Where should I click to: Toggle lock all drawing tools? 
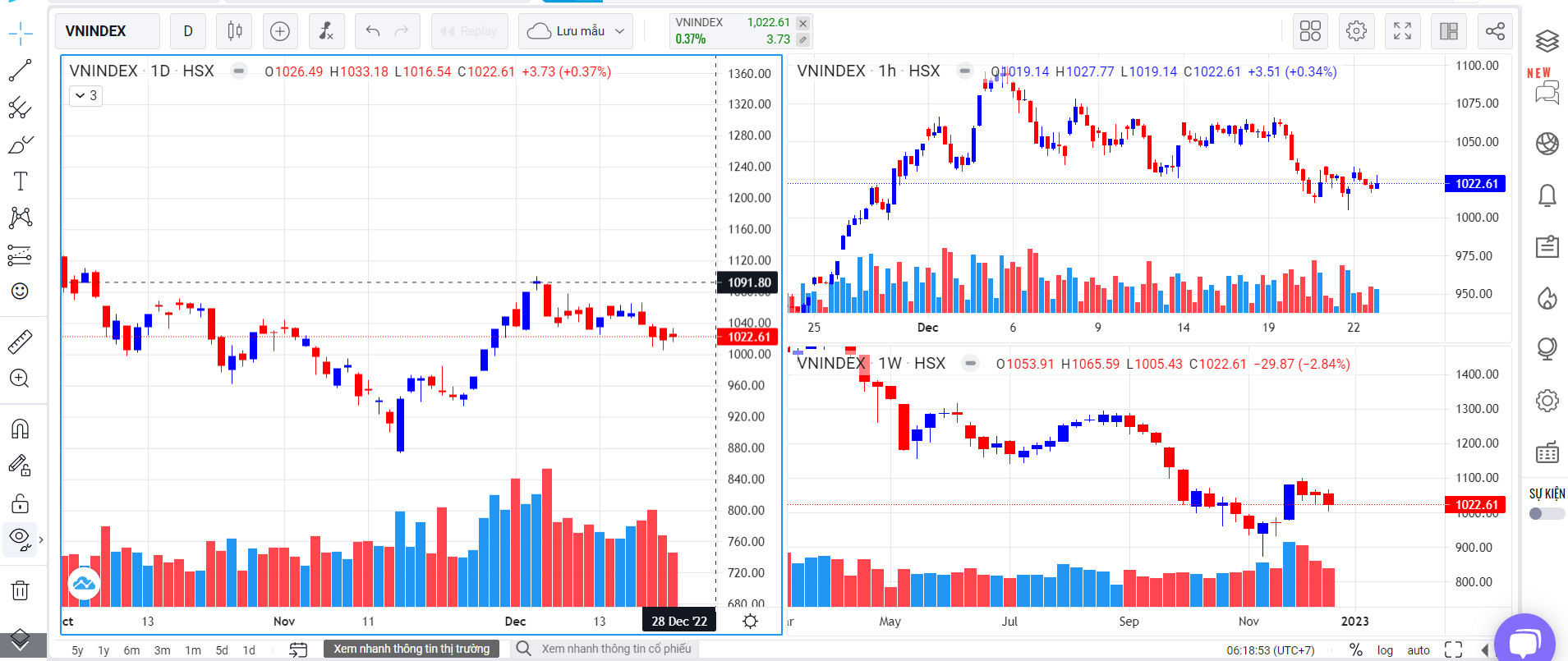pos(21,503)
